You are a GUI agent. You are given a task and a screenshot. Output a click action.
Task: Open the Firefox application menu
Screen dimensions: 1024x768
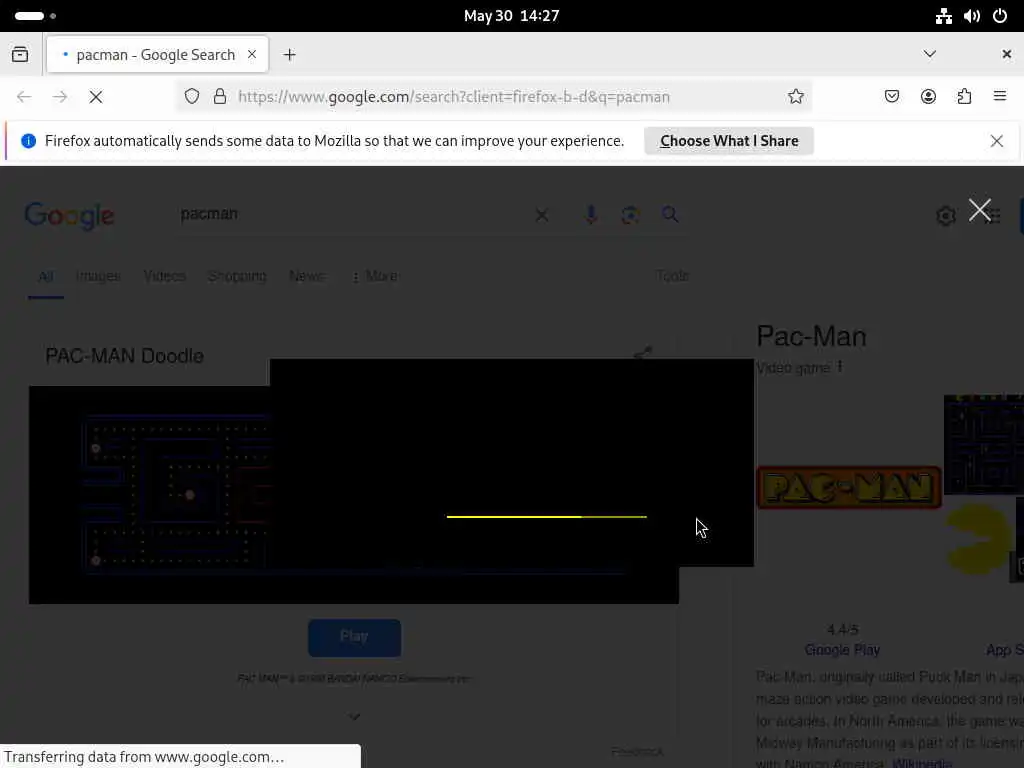(1000, 97)
